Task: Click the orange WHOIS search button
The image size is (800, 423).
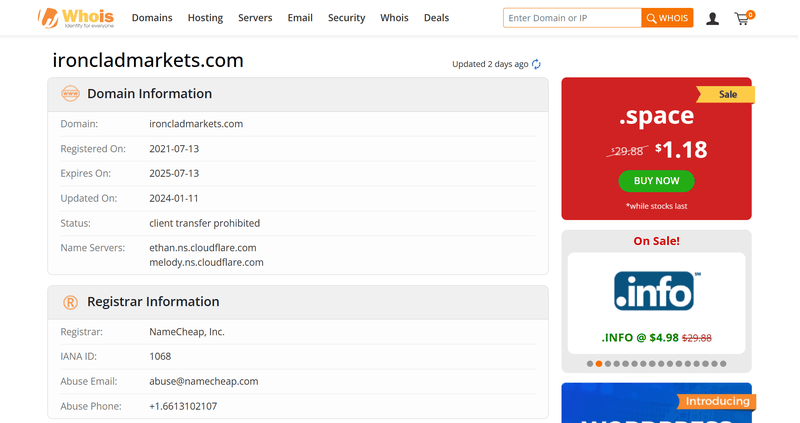Action: [x=667, y=18]
